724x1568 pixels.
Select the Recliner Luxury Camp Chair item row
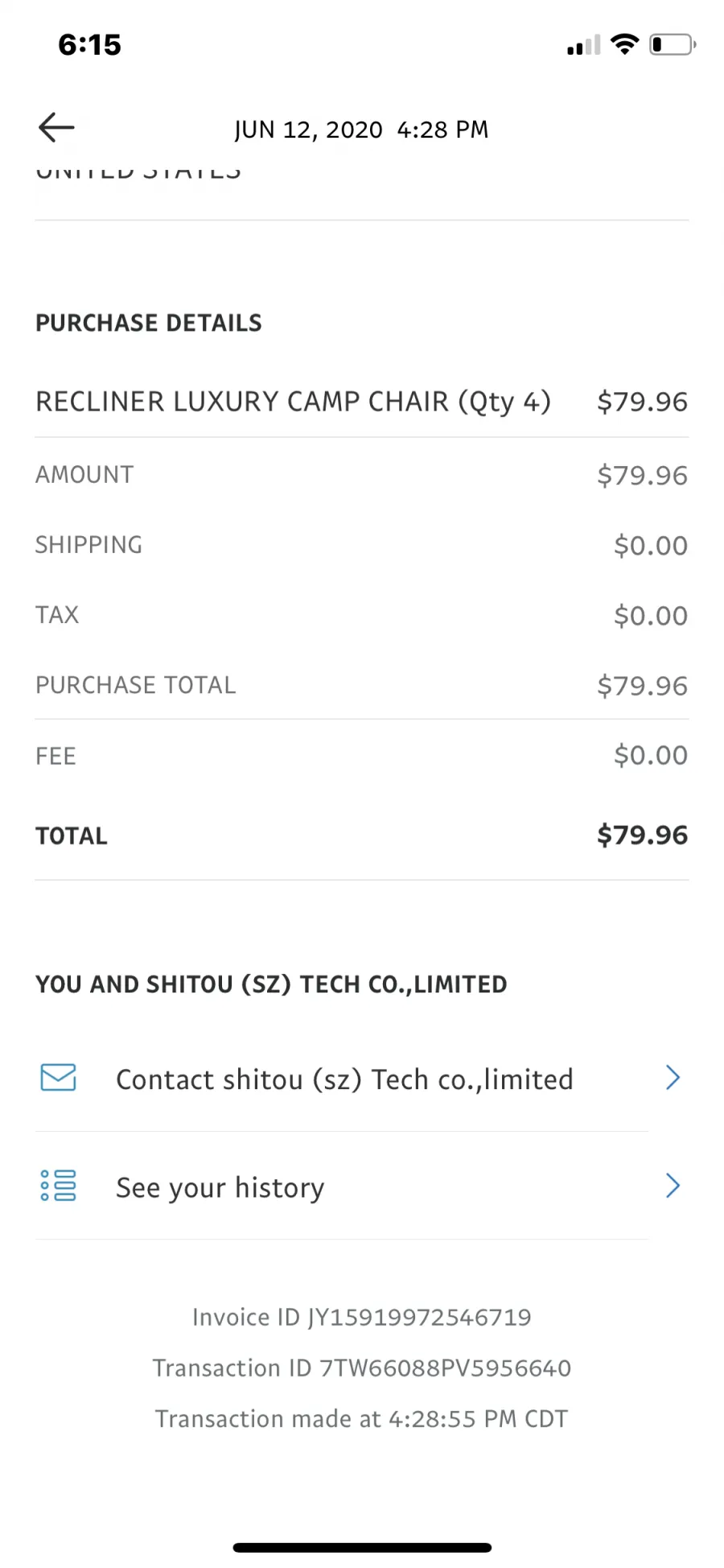(361, 401)
